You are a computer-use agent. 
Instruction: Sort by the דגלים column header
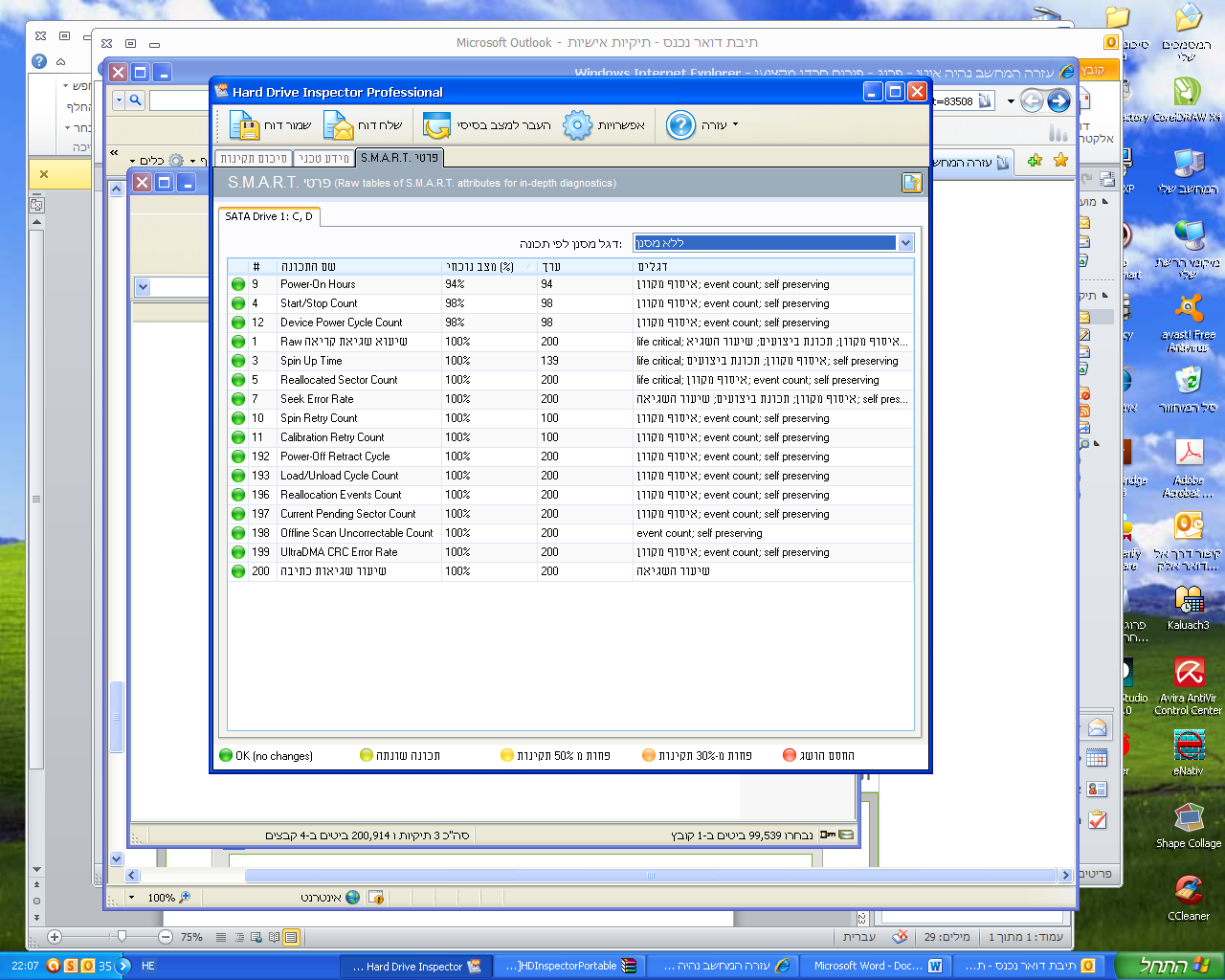773,267
